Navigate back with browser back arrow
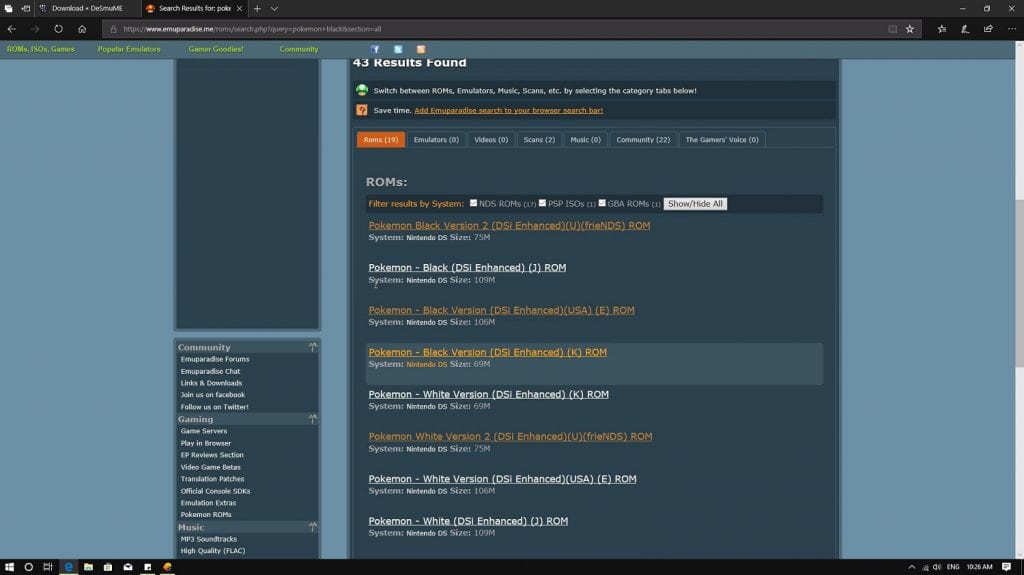 click(12, 29)
